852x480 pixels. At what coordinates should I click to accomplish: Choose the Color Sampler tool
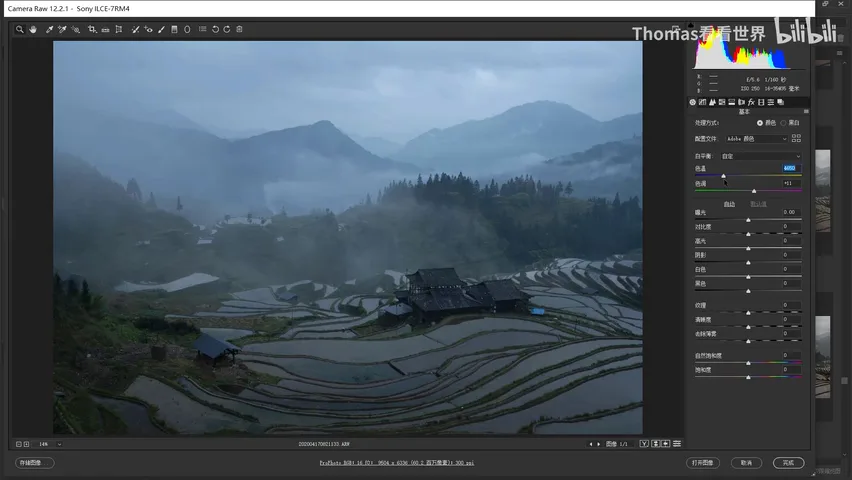coord(62,29)
